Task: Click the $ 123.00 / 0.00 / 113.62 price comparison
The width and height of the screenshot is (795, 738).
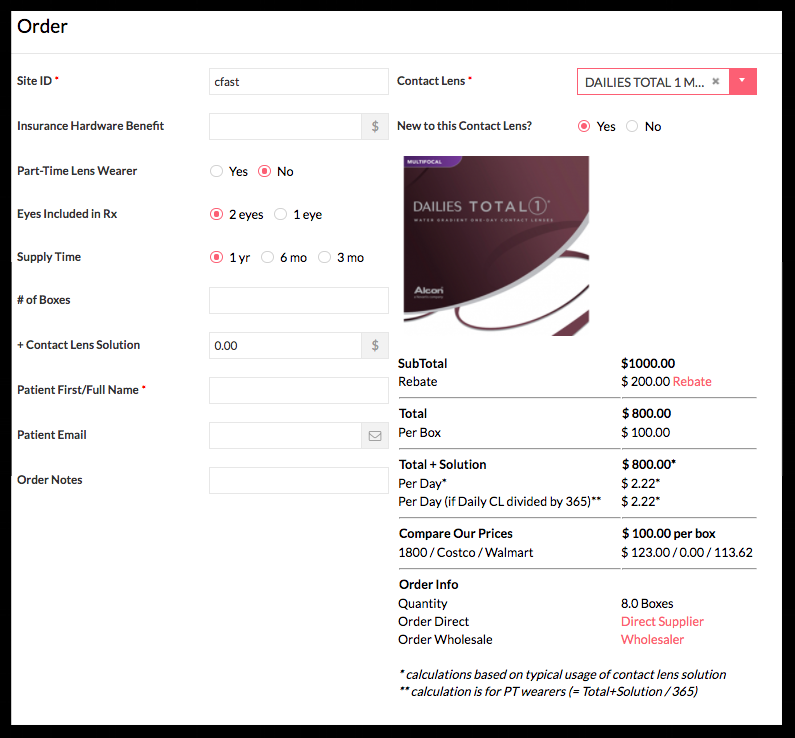Action: click(686, 552)
